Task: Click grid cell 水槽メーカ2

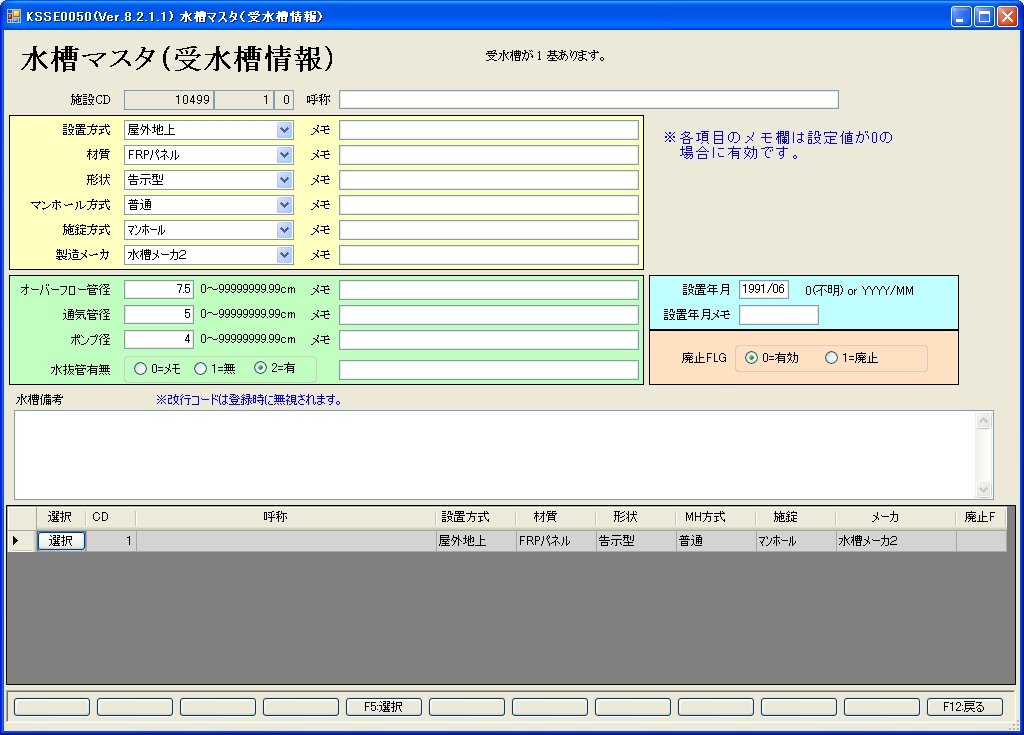Action: (x=895, y=541)
